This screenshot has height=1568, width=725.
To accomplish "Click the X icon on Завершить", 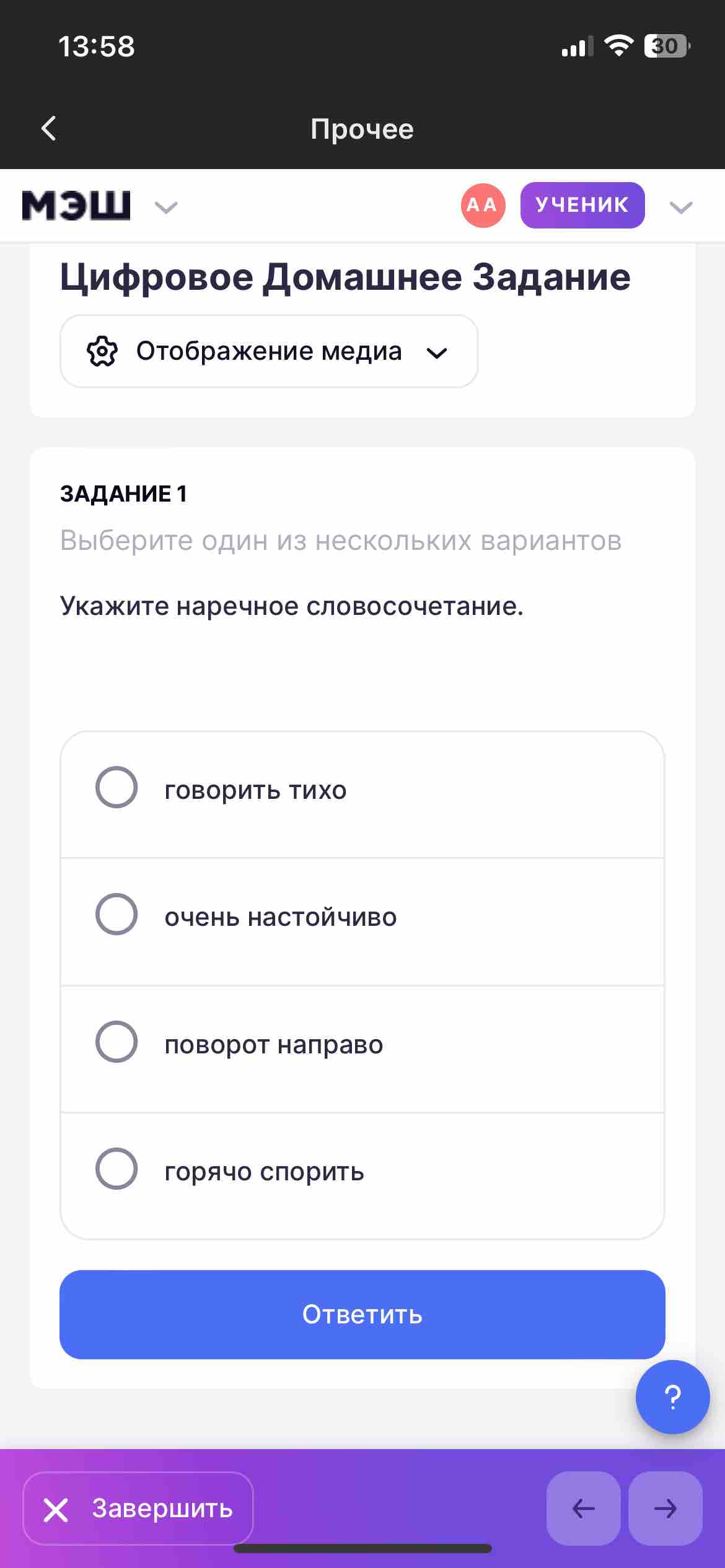I will pos(56,1510).
